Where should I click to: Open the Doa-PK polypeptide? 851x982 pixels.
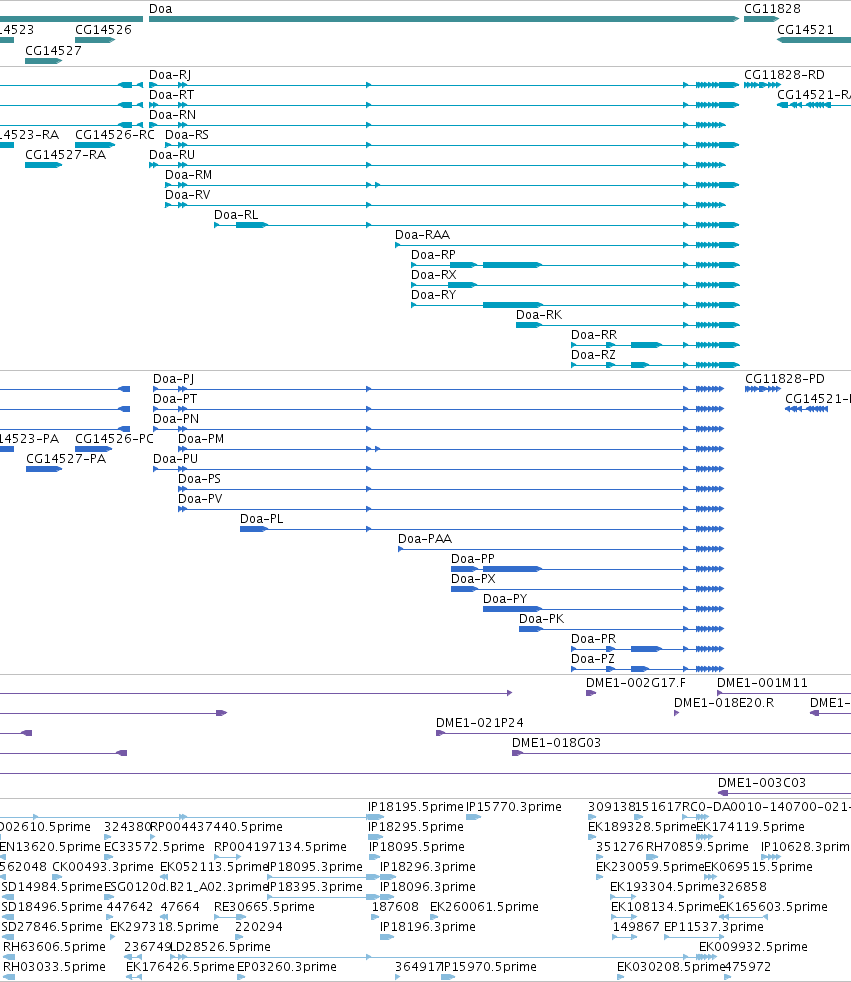(541, 619)
